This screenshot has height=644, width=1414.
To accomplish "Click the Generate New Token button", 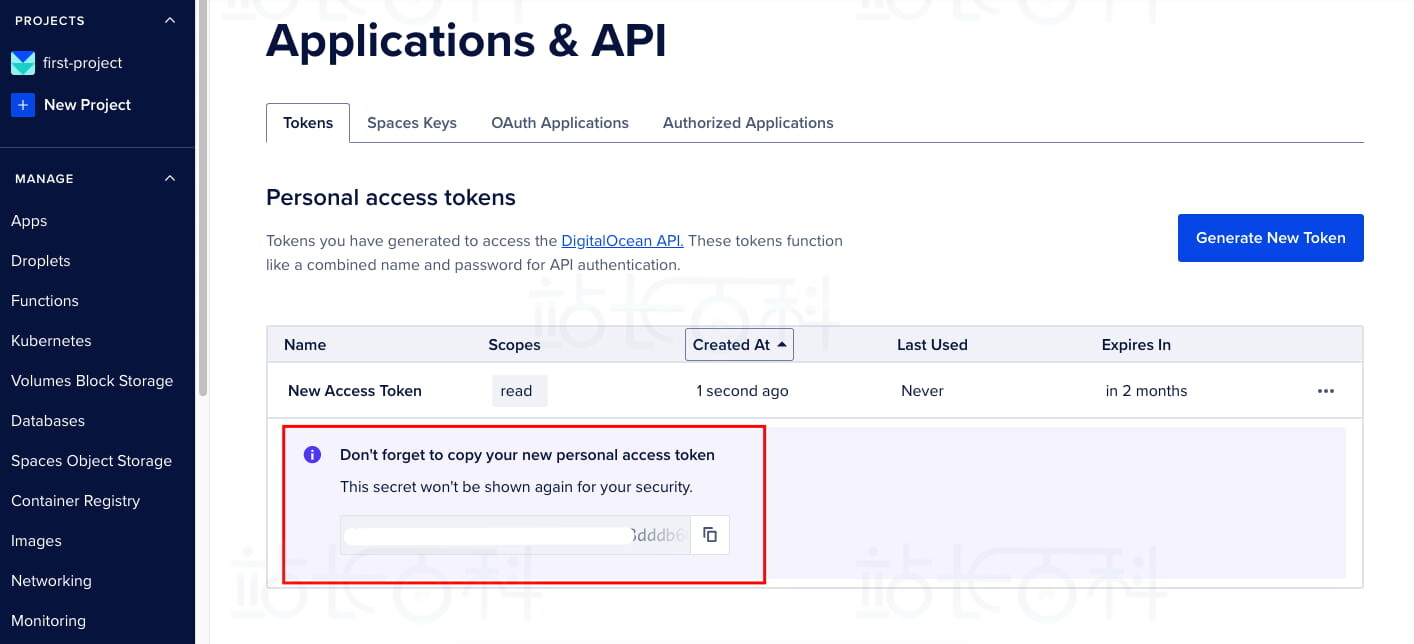I will 1270,238.
